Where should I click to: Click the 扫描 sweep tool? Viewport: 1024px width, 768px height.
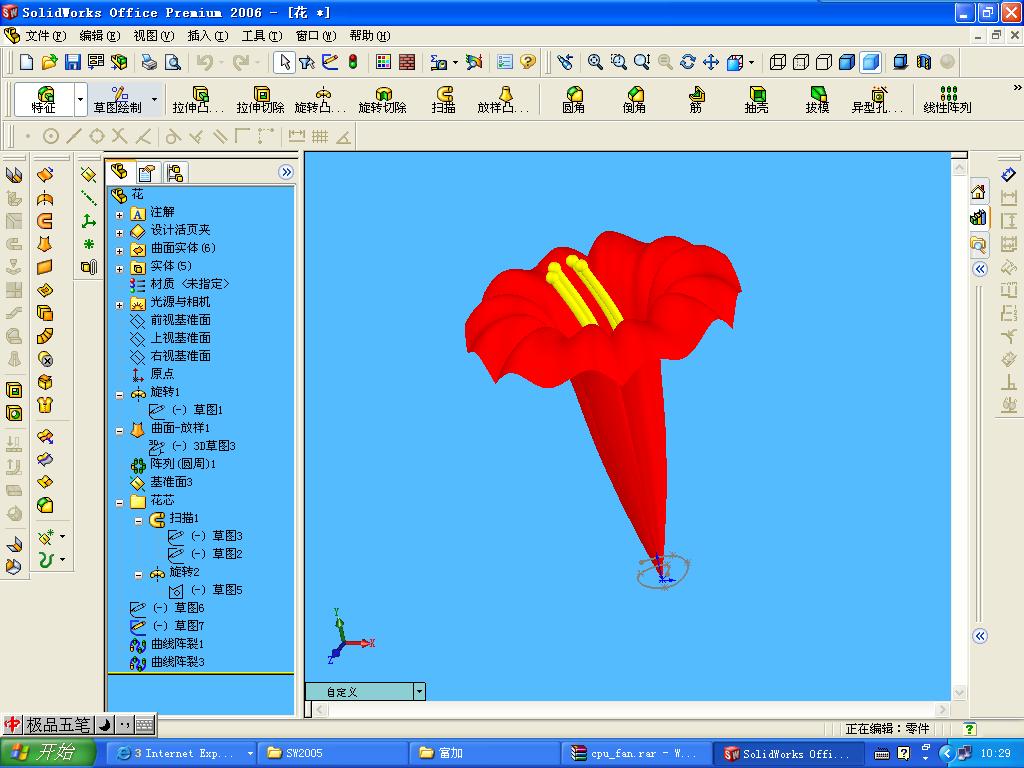(443, 100)
